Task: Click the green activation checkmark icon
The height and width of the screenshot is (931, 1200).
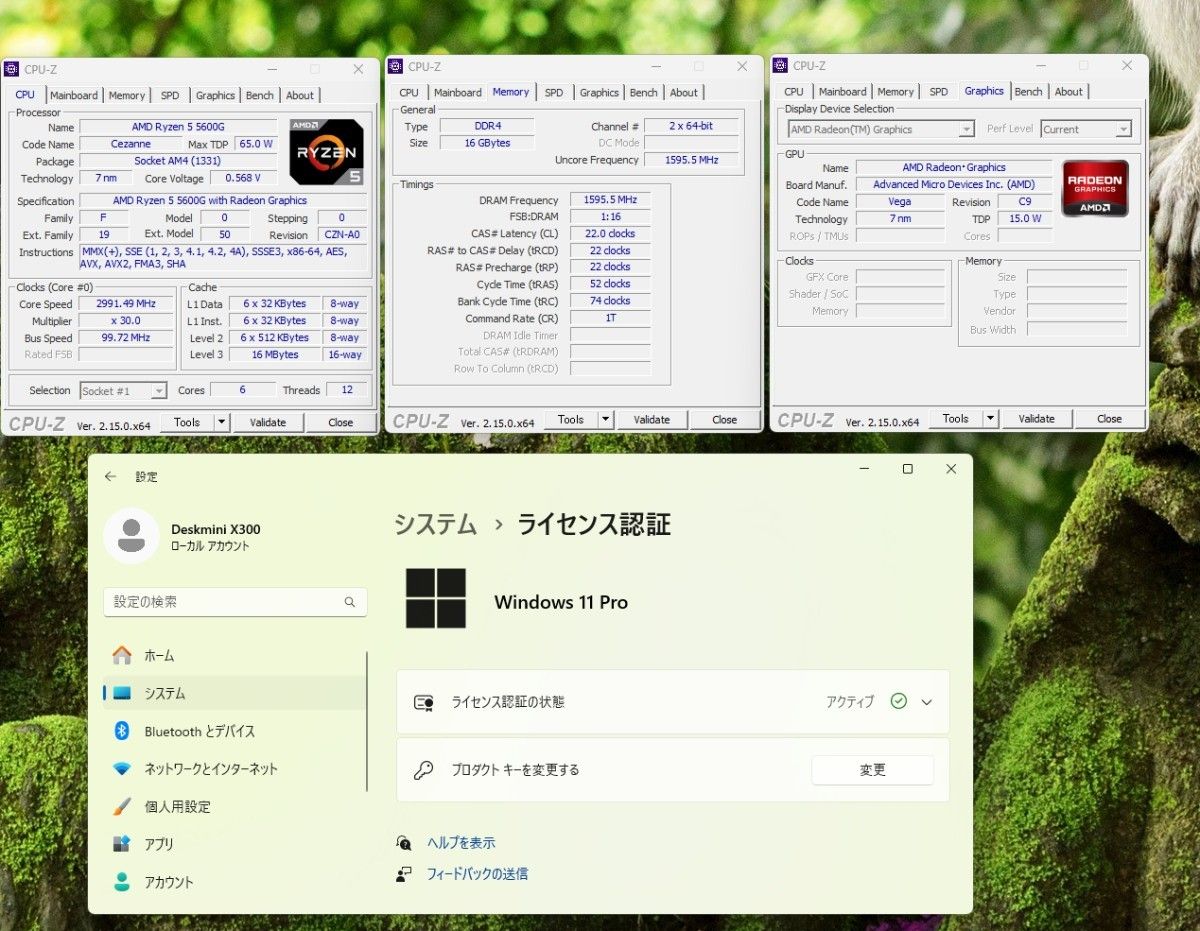Action: [898, 701]
